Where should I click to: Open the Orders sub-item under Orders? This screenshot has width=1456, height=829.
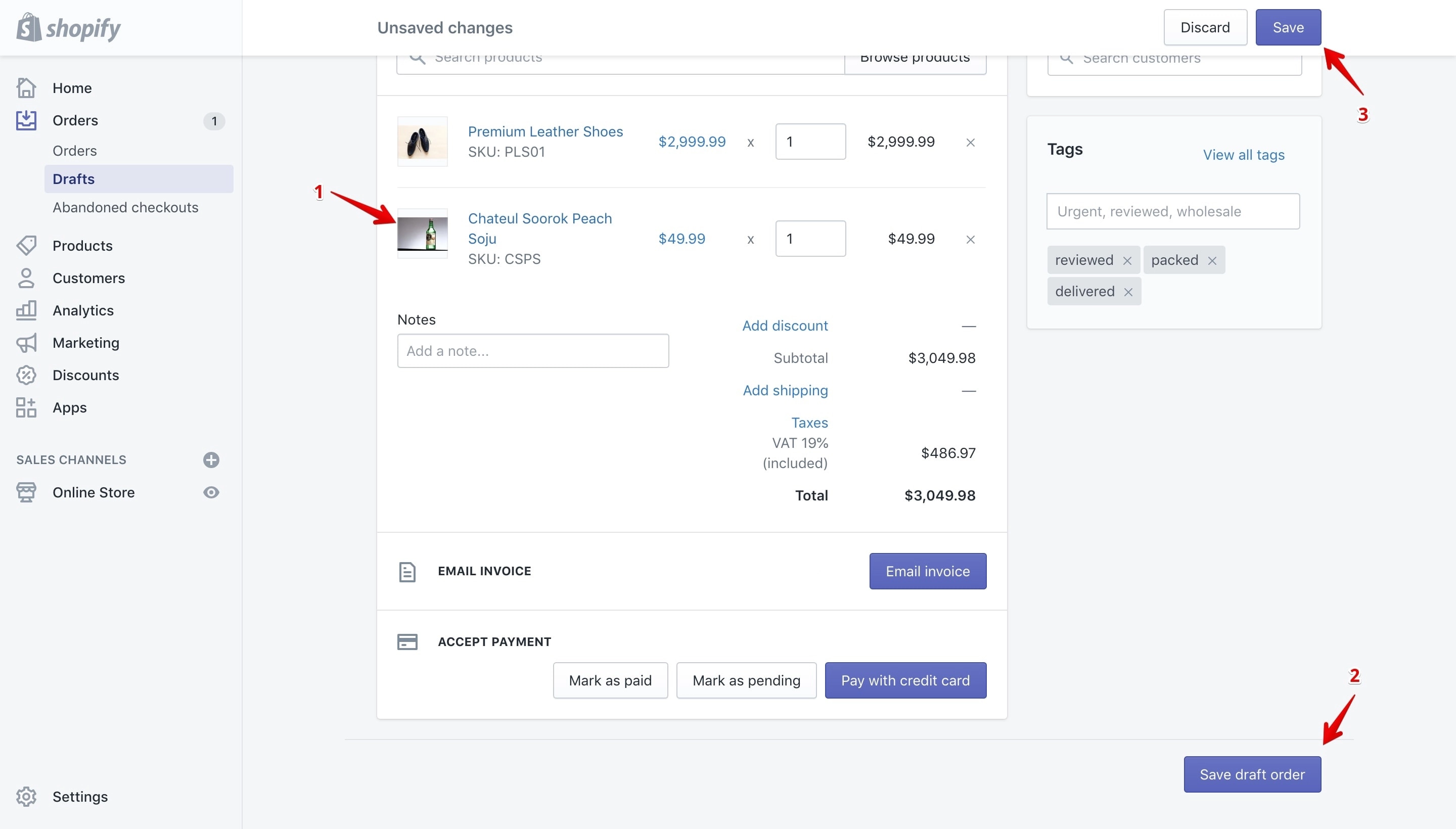75,151
